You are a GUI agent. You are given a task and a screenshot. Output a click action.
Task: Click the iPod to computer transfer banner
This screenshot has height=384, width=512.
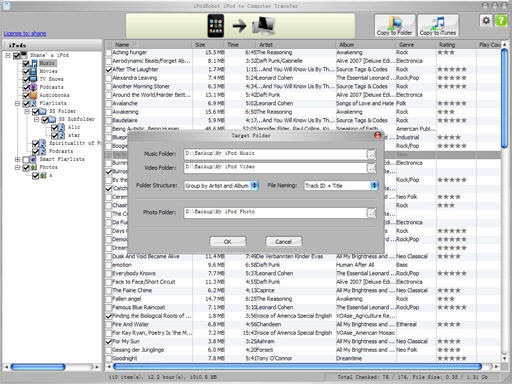pyautogui.click(x=240, y=26)
